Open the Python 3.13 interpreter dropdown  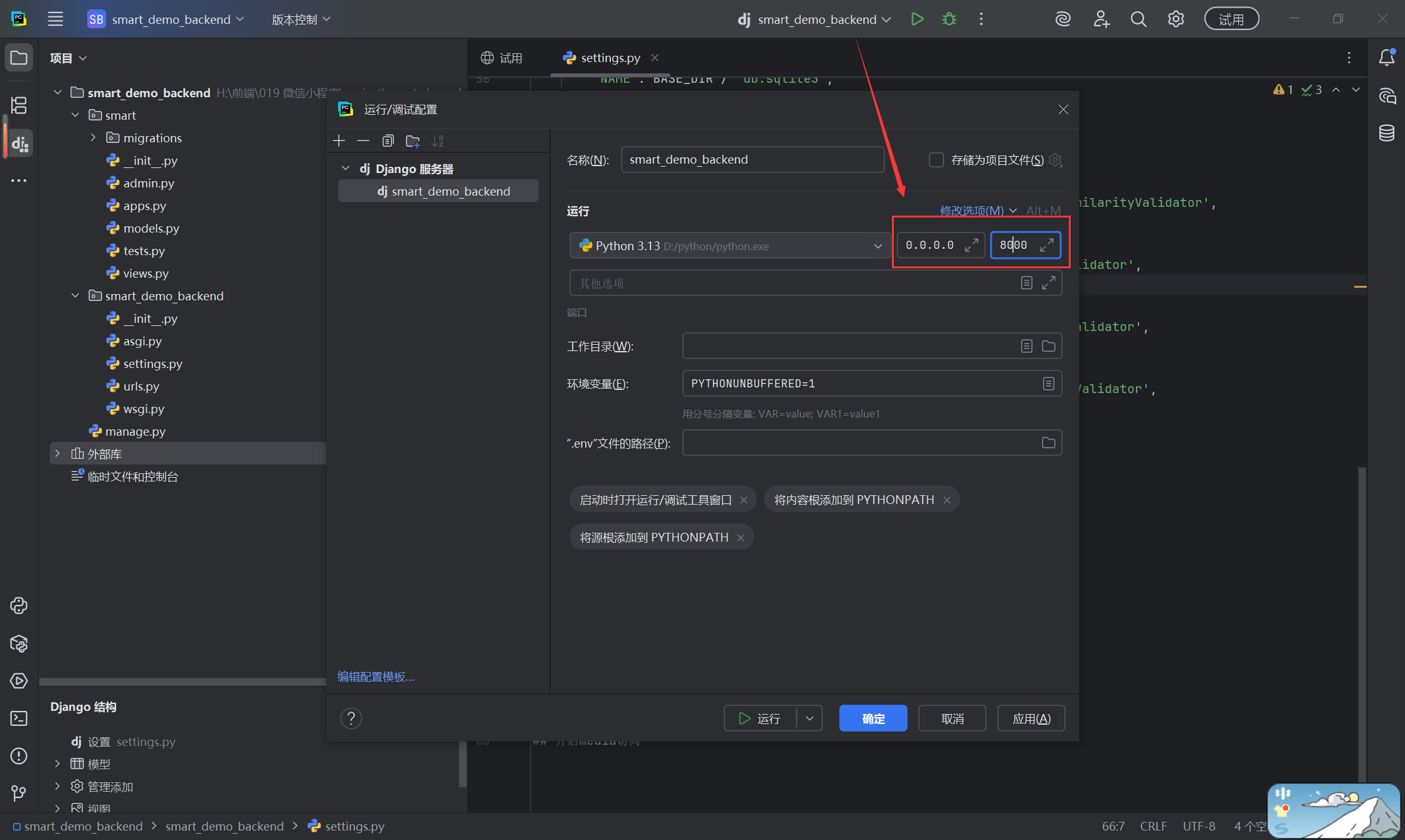tap(877, 246)
